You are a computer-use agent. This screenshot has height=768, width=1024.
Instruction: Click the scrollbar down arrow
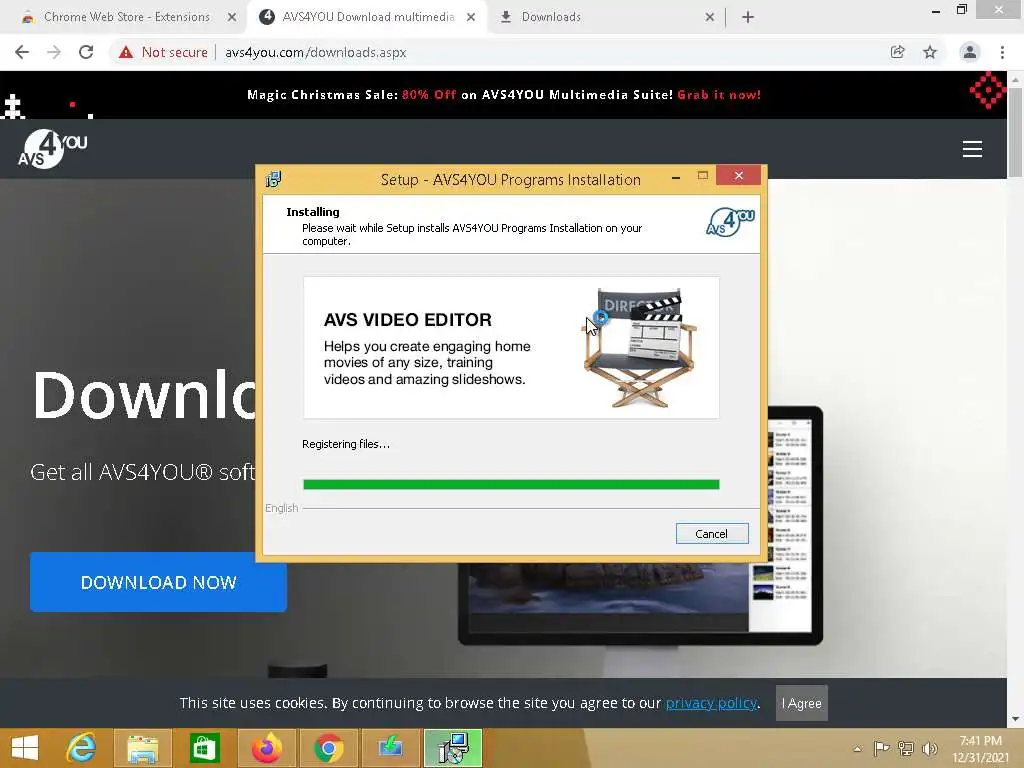[1015, 720]
